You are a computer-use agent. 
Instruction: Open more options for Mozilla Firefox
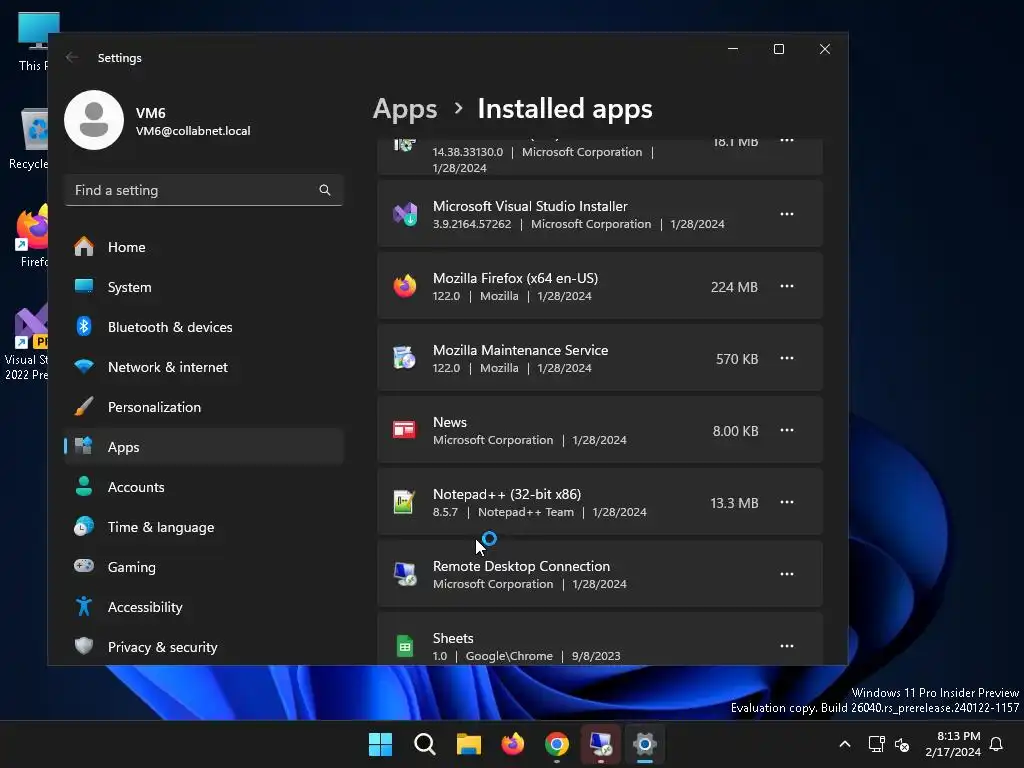[787, 286]
